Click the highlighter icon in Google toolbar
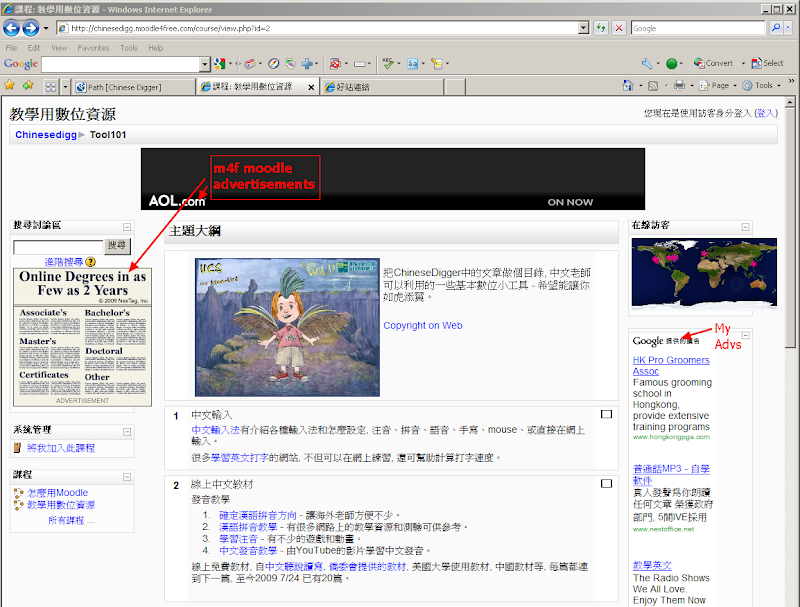800x607 pixels. (x=437, y=64)
